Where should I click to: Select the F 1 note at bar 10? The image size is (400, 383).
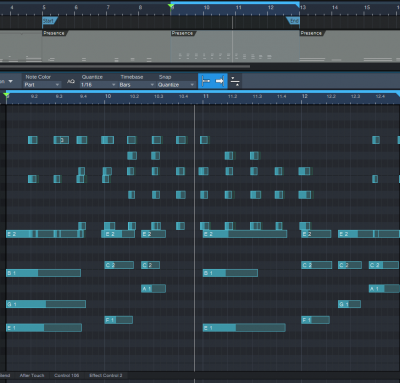pyautogui.click(x=119, y=320)
